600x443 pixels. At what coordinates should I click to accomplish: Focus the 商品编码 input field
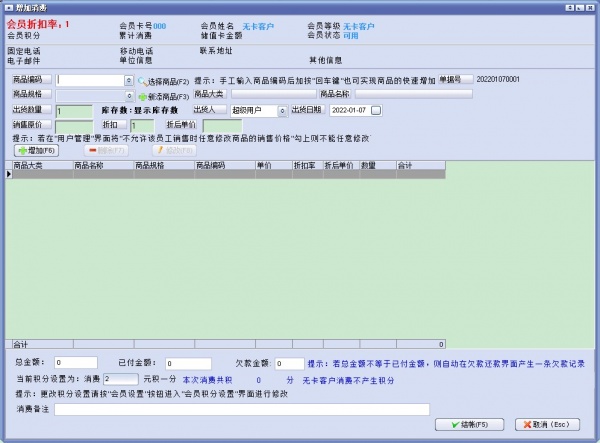click(90, 80)
